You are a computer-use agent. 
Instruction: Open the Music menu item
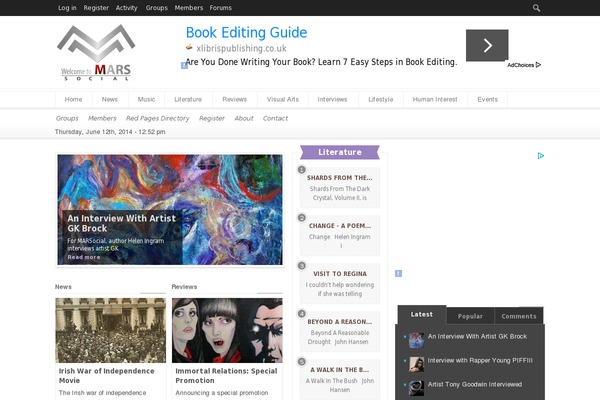147,100
